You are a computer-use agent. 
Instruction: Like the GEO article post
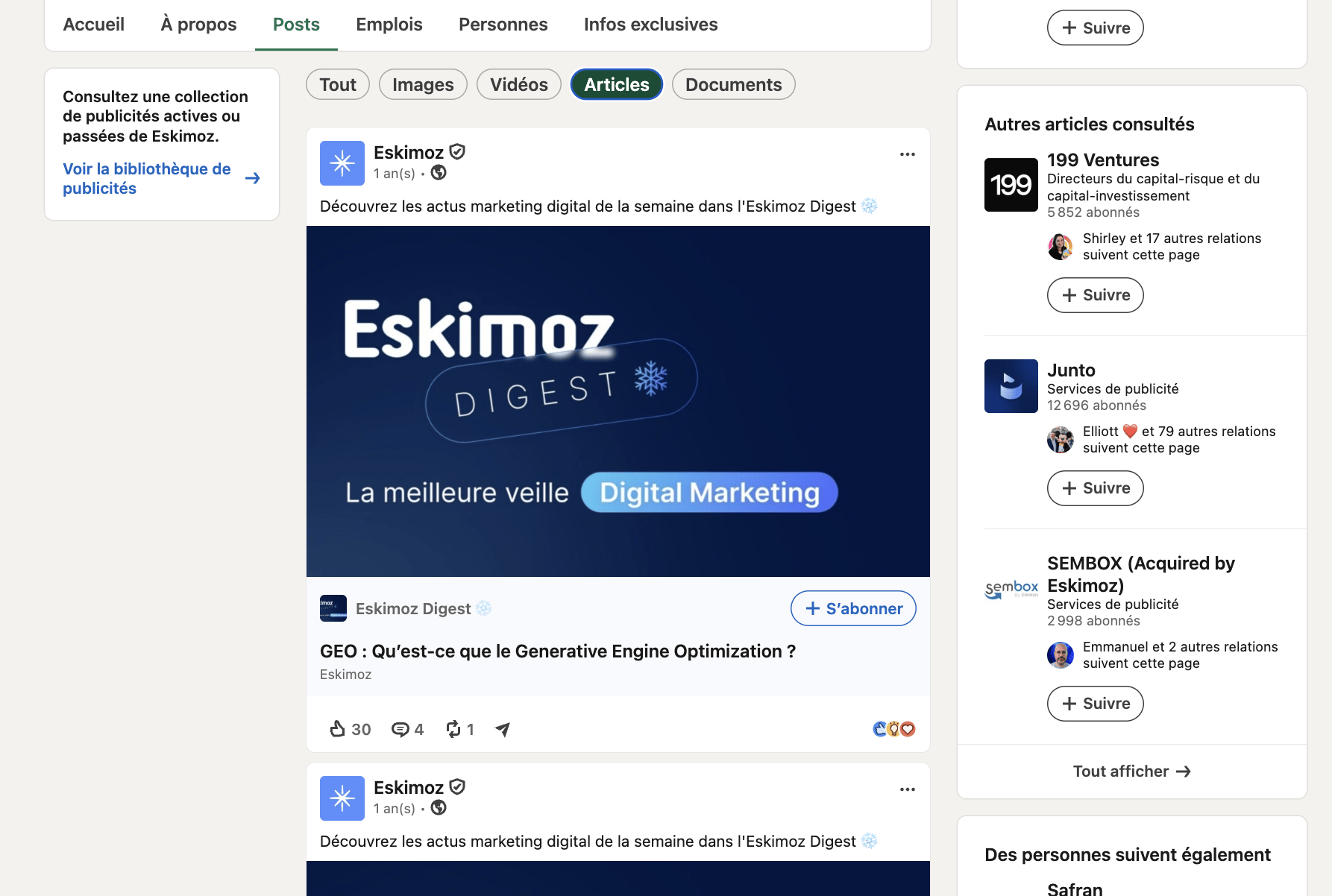click(350, 729)
